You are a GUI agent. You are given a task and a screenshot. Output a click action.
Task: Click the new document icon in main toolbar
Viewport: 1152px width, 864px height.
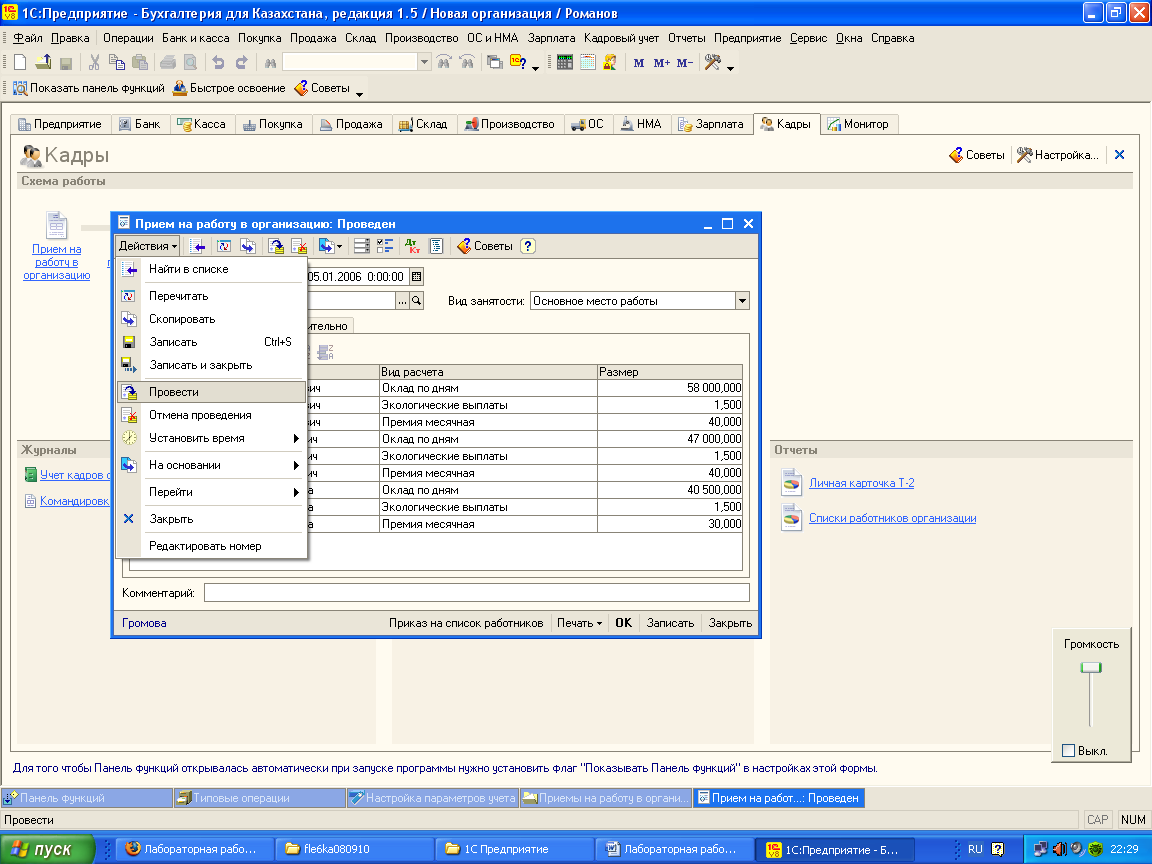(21, 63)
